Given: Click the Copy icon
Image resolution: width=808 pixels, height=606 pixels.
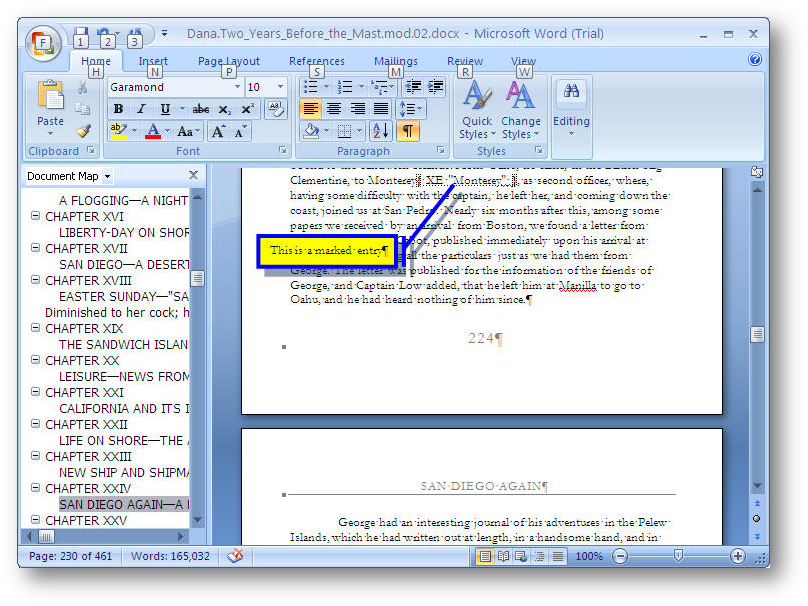Looking at the screenshot, I should coord(83,109).
